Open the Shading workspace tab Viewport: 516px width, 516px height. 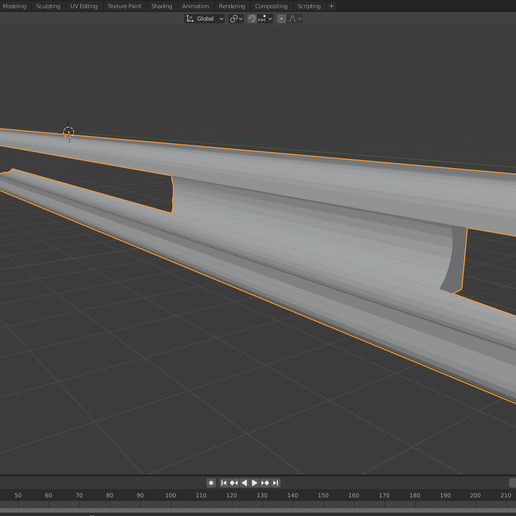coord(162,6)
